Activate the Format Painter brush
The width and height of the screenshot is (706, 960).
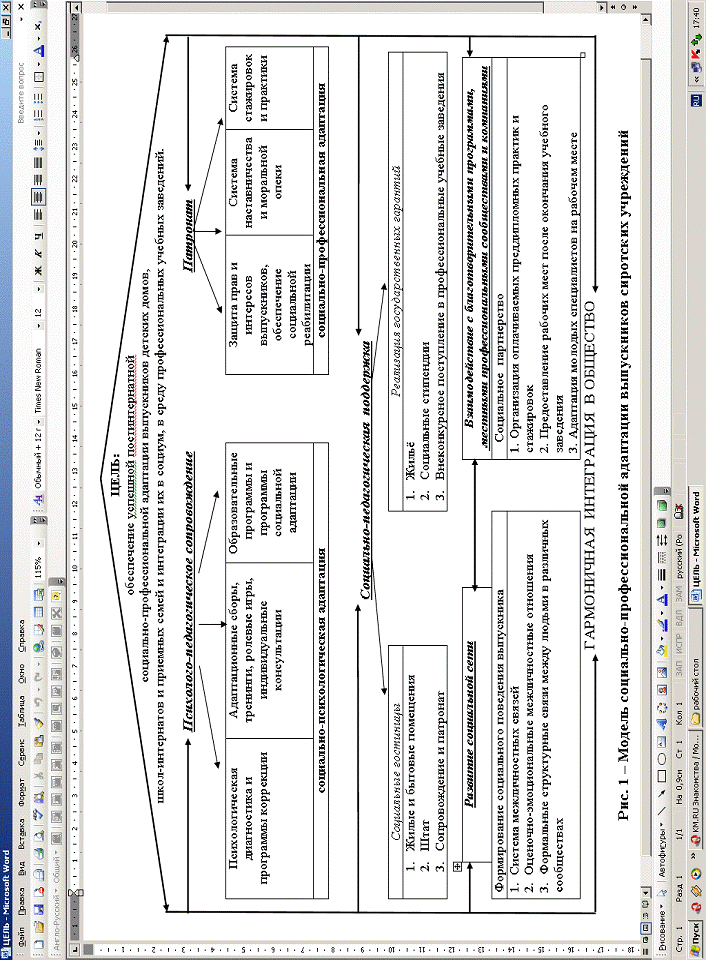(39, 724)
